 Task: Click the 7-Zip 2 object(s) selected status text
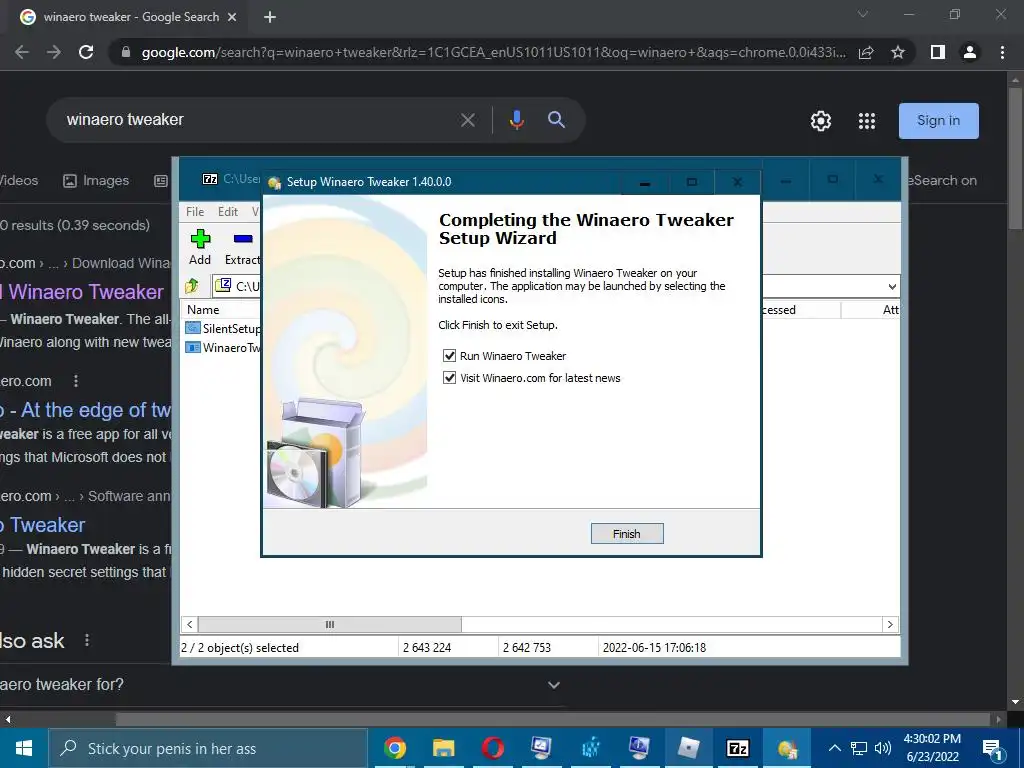pyautogui.click(x=240, y=648)
